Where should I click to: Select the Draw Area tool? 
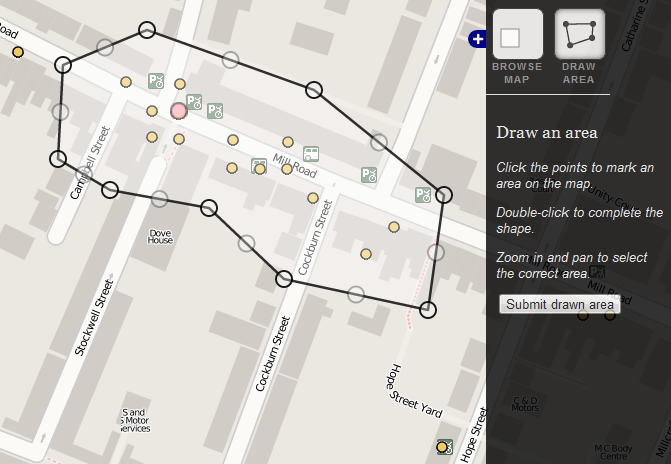(579, 34)
